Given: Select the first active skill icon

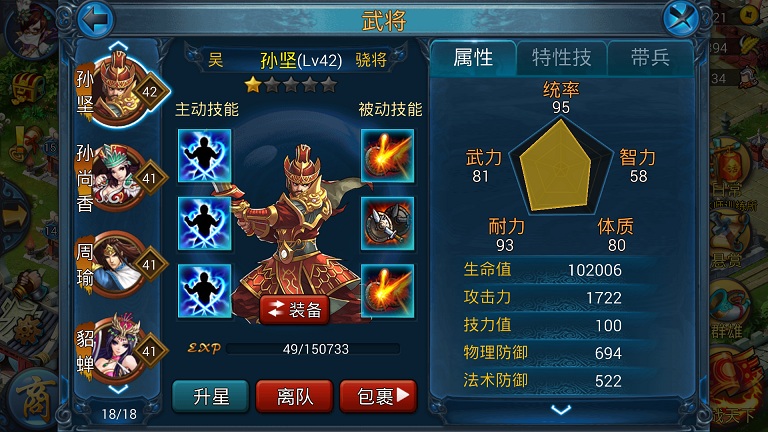Looking at the screenshot, I should click(204, 156).
